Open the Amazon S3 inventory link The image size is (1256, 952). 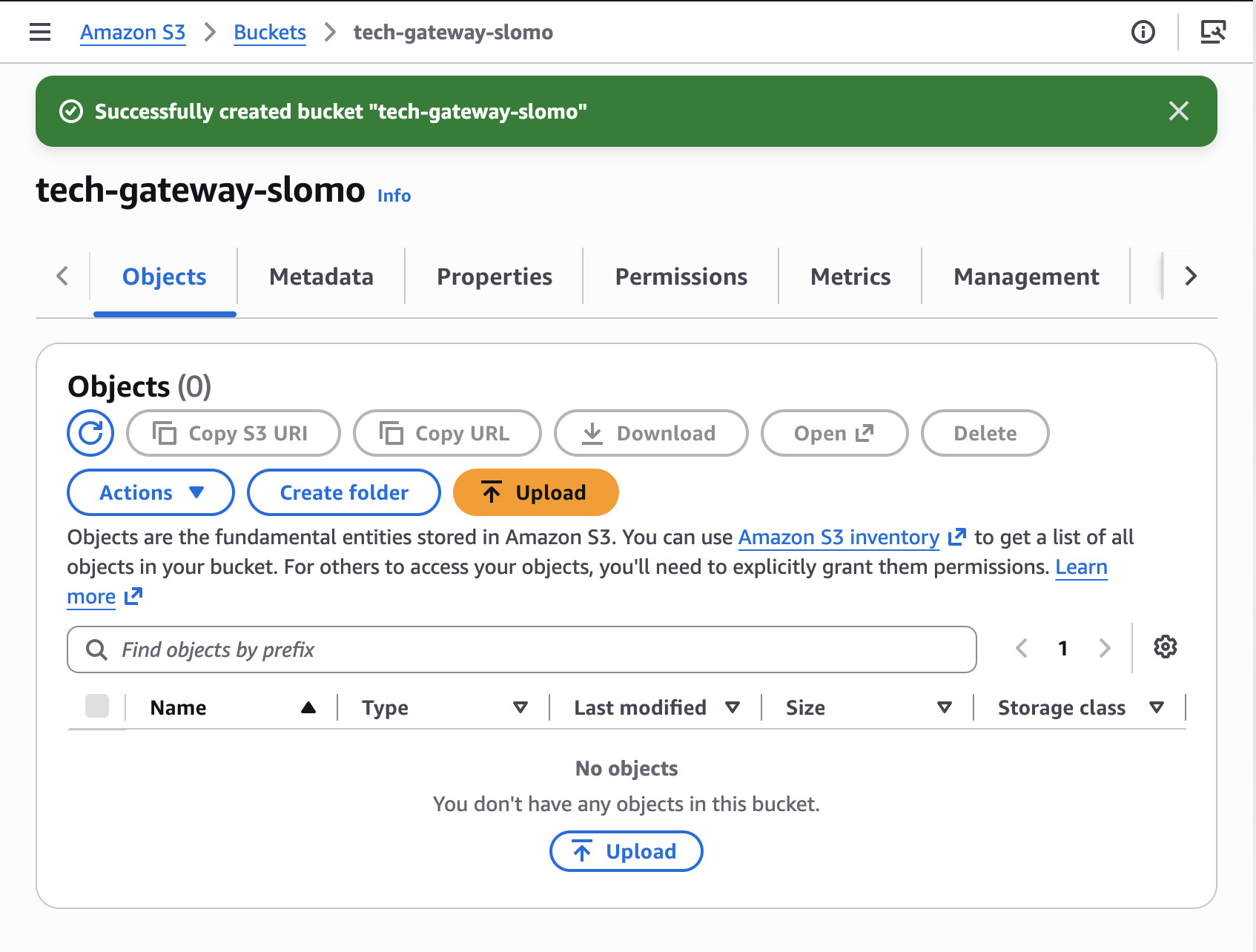tap(852, 538)
